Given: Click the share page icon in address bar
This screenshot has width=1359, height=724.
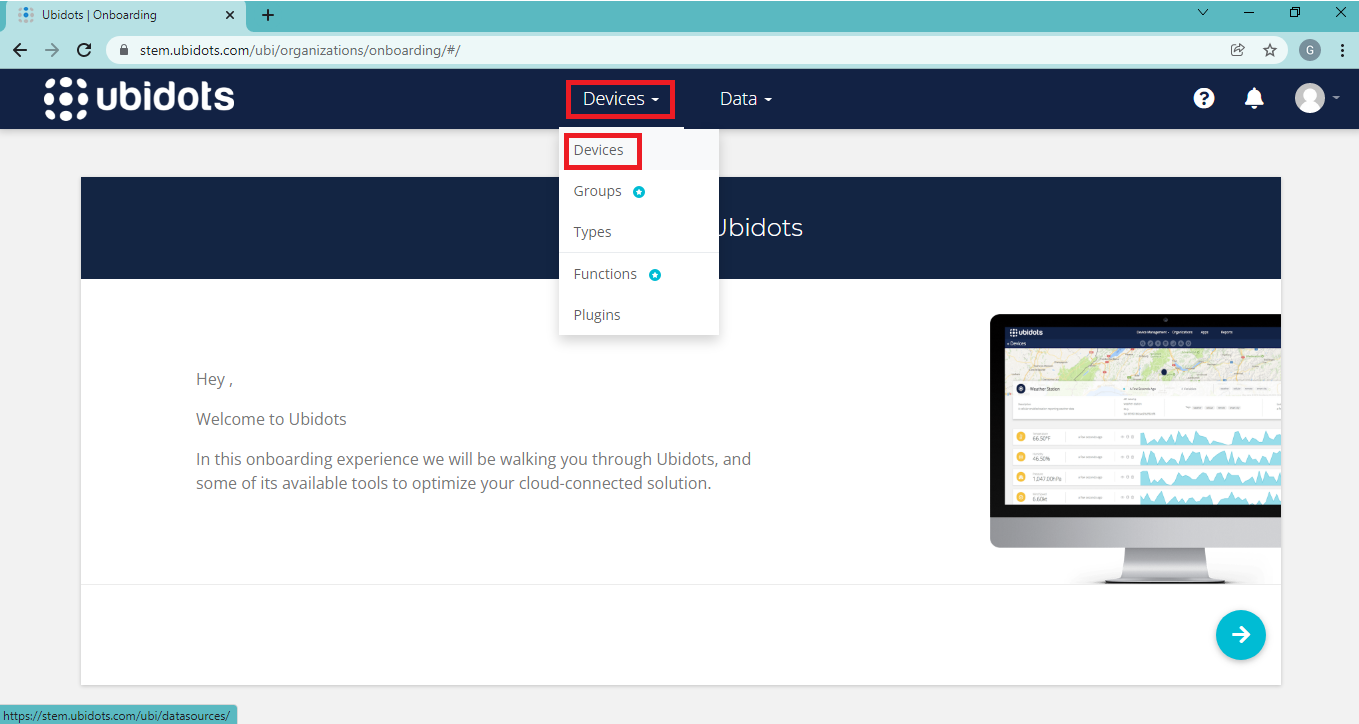Looking at the screenshot, I should [1238, 50].
